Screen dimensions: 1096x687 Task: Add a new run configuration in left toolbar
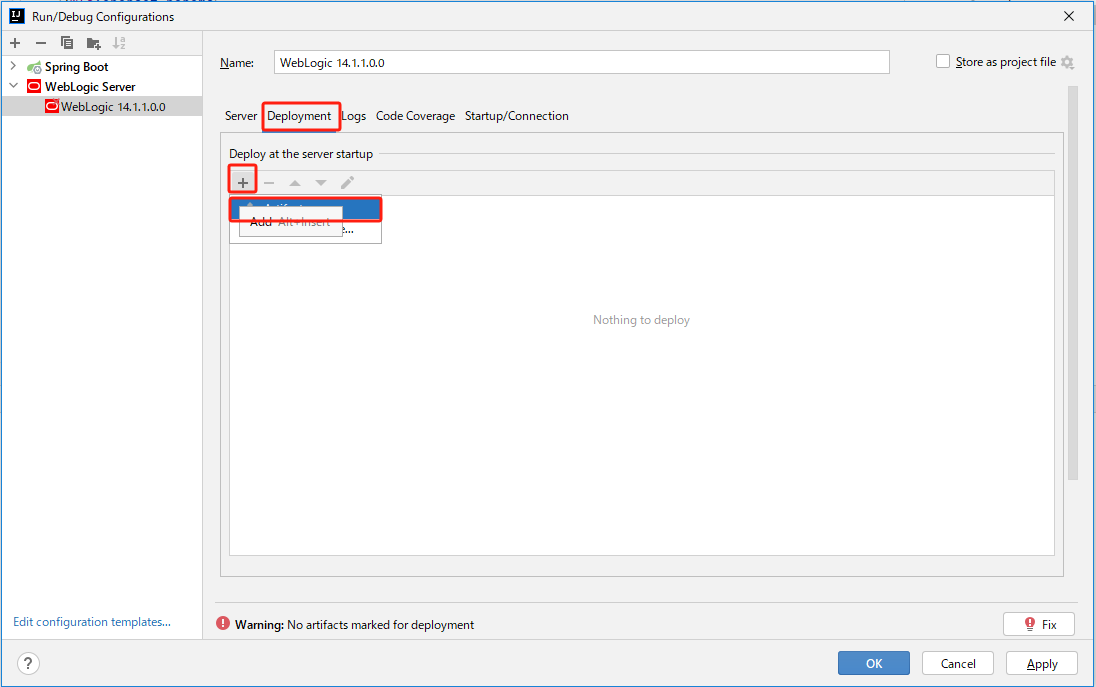pos(15,43)
